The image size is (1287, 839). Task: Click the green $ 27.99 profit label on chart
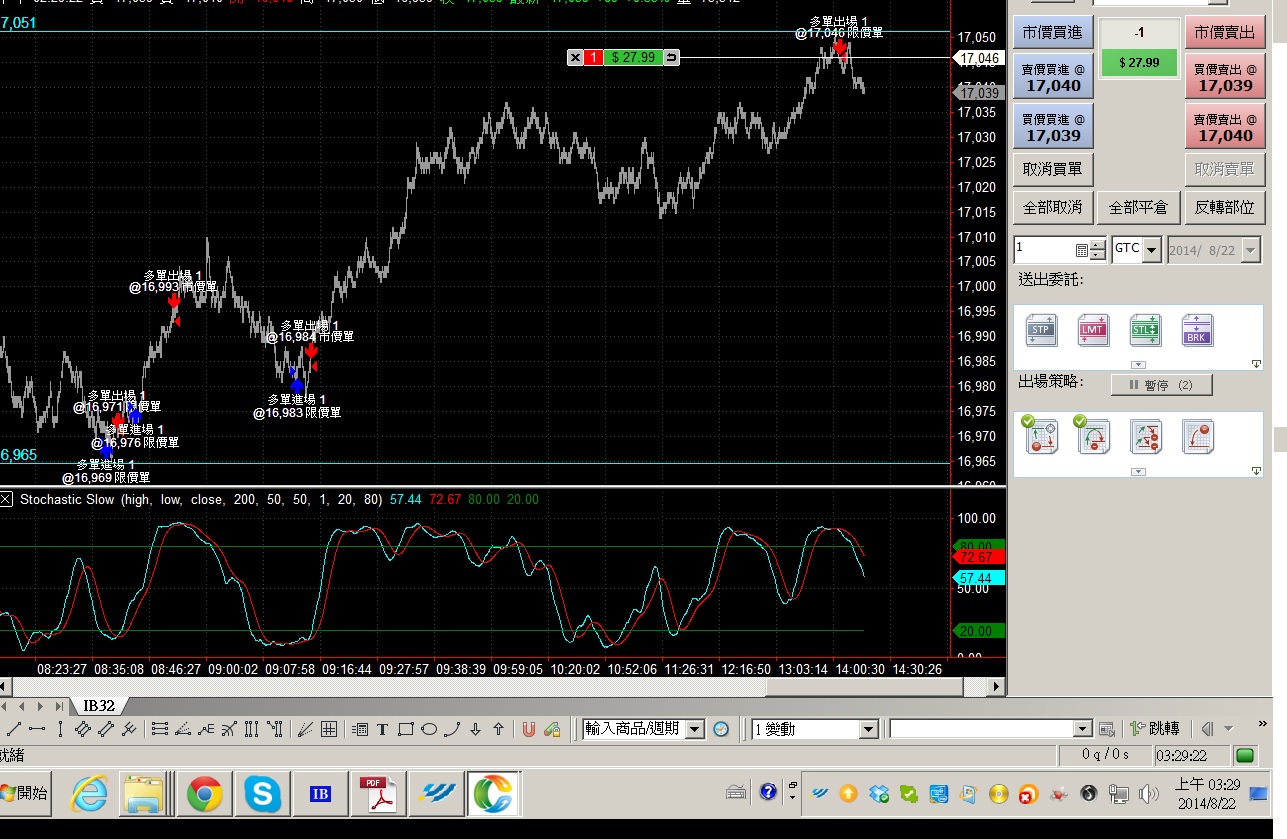point(633,58)
